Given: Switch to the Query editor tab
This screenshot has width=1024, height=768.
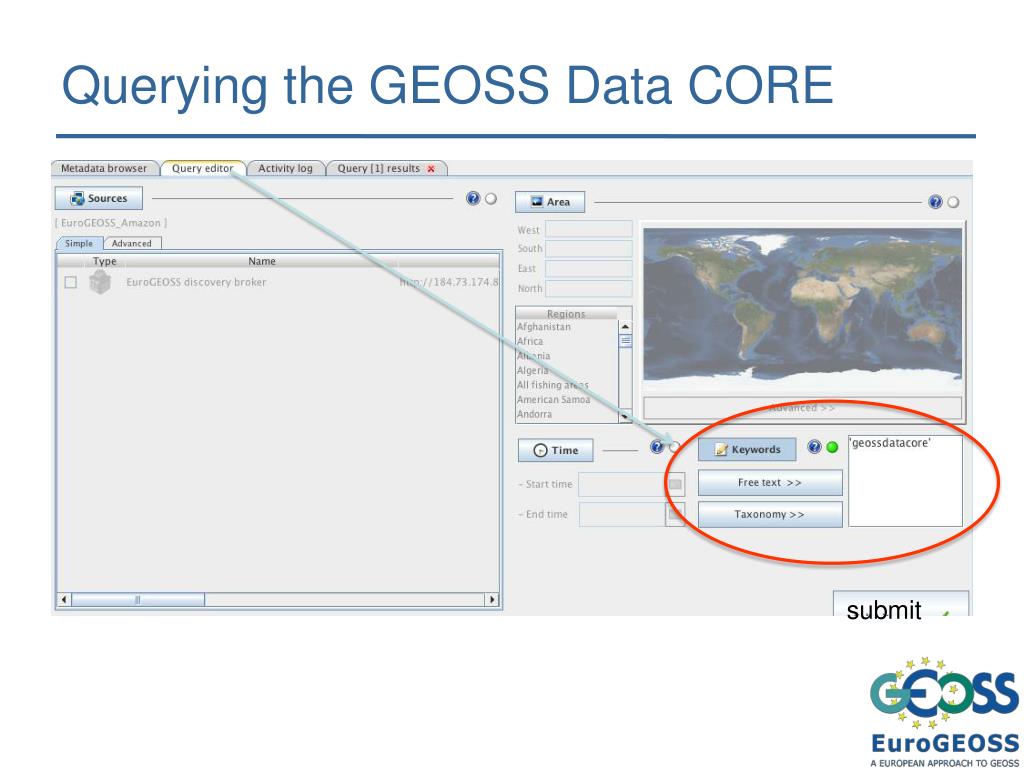Looking at the screenshot, I should coord(202,168).
